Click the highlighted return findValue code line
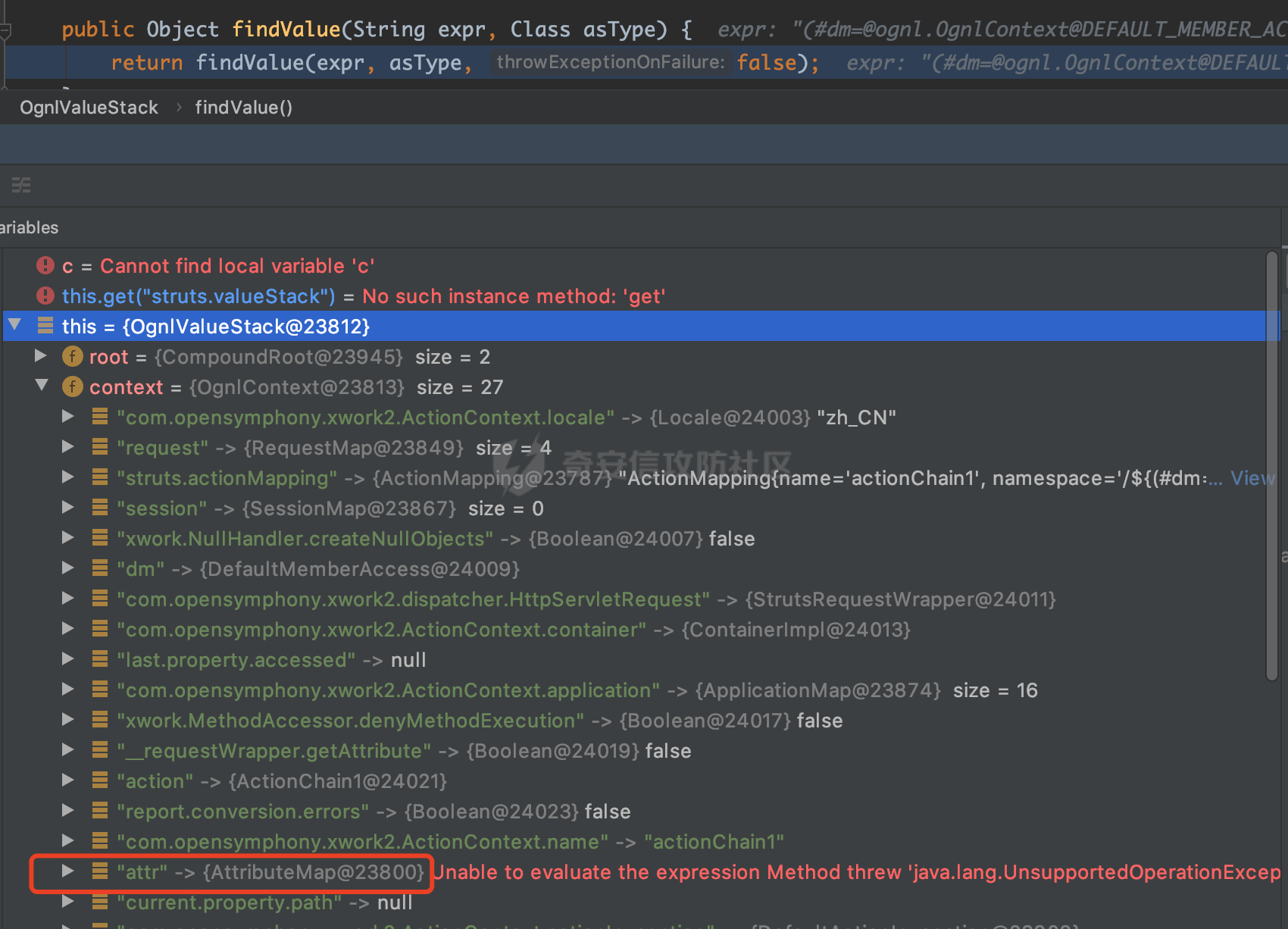Screen dimensions: 1288x929 (455, 63)
